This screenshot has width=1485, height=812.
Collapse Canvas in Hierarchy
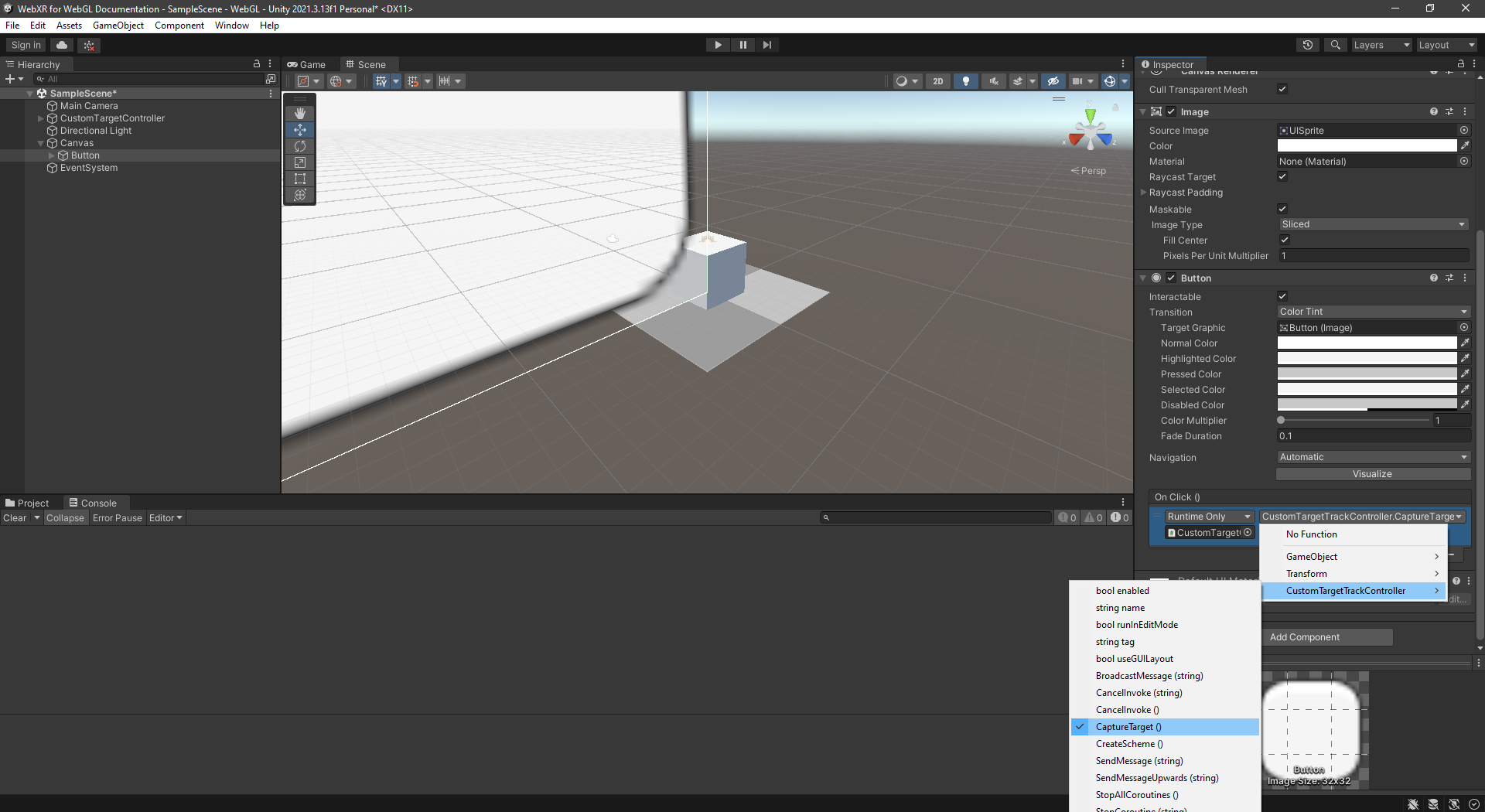[41, 143]
